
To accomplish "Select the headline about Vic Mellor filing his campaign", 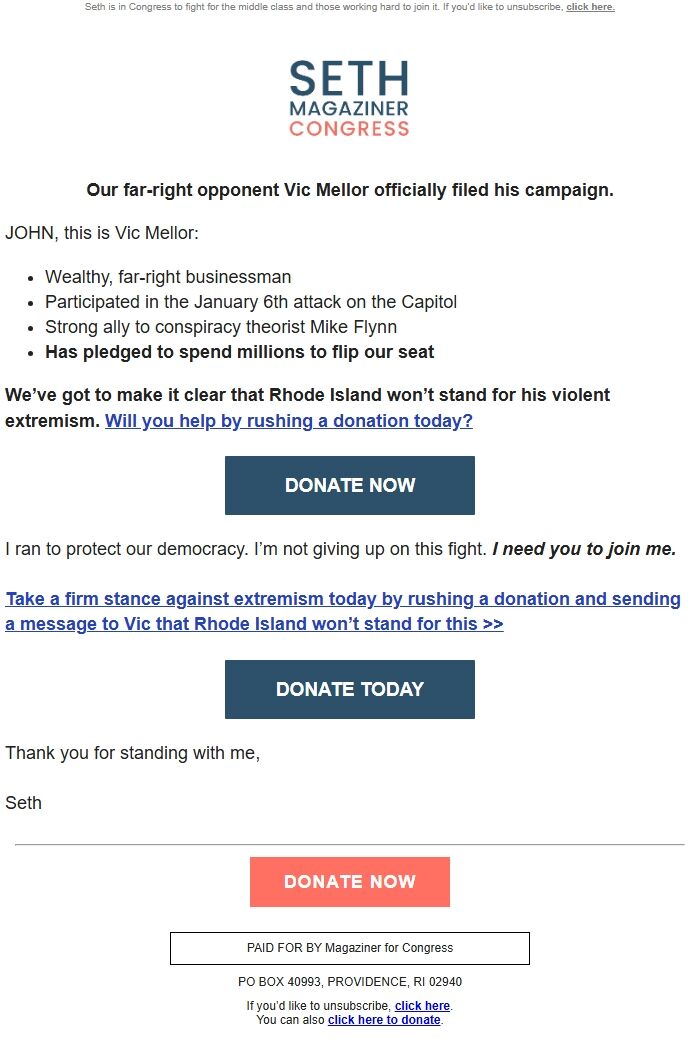I will (x=349, y=189).
